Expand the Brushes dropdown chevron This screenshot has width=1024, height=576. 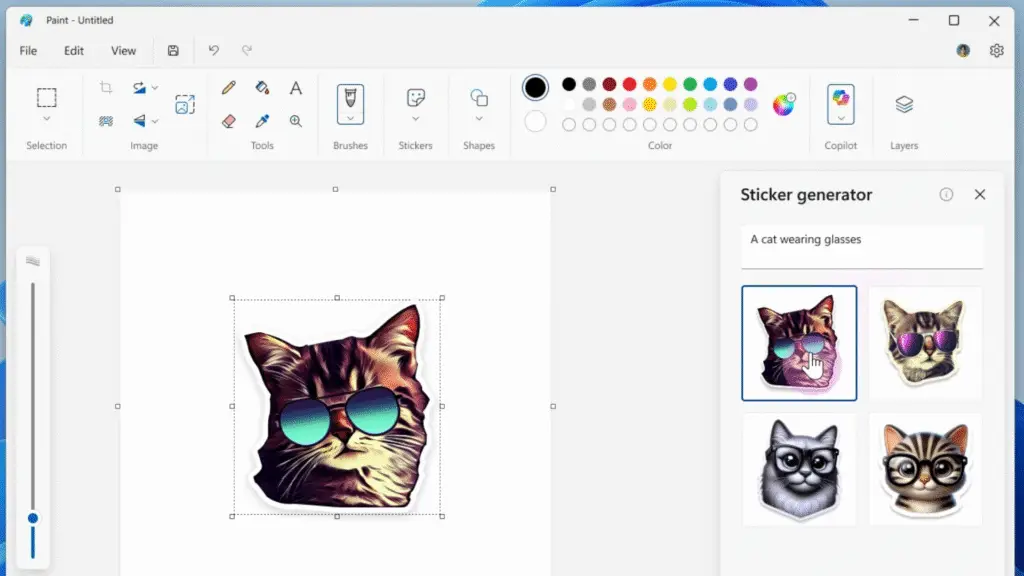[x=350, y=118]
